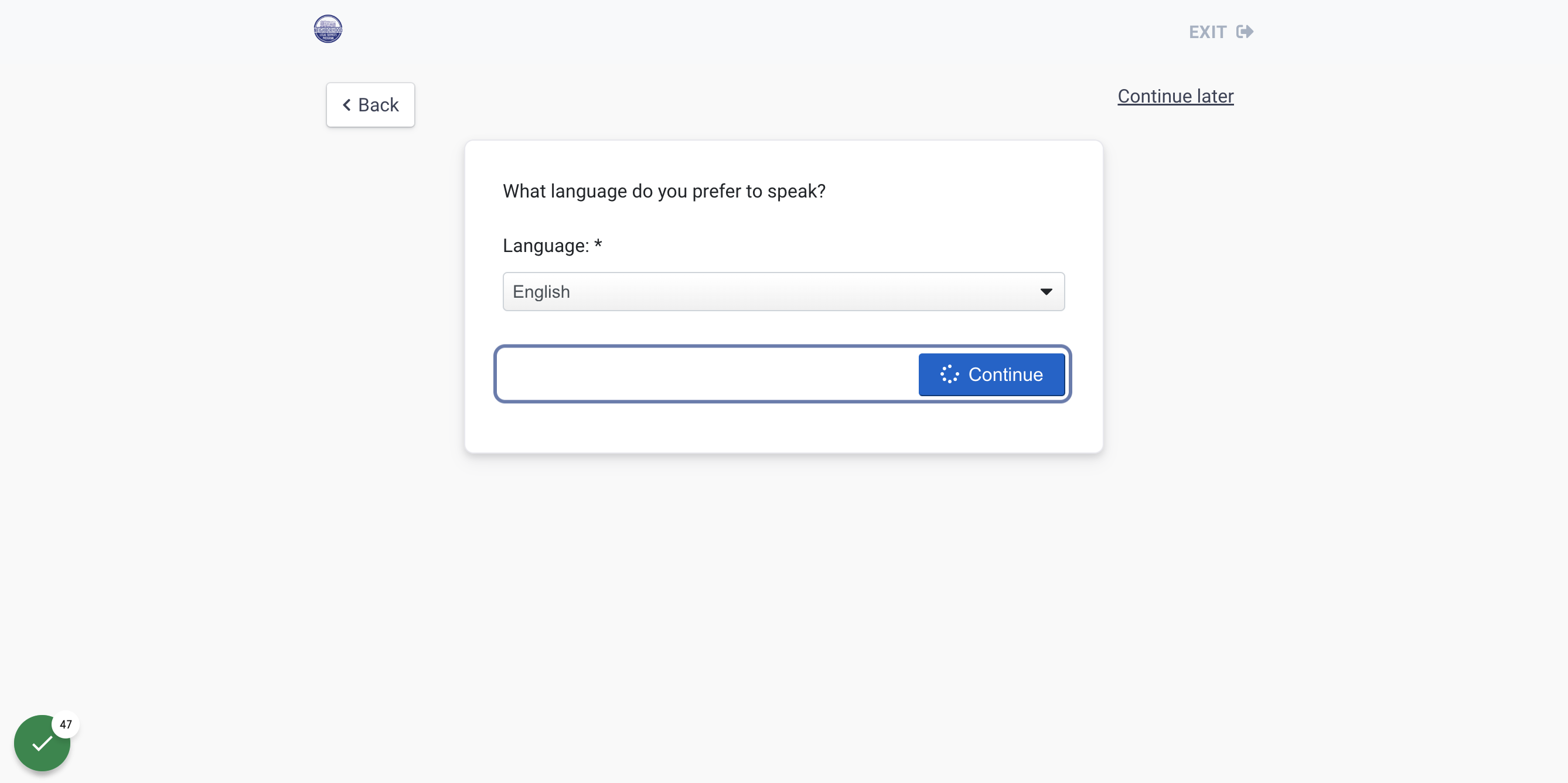Viewport: 1568px width, 783px height.
Task: Click the dropdown caret arrow in Language field
Action: coord(1046,292)
